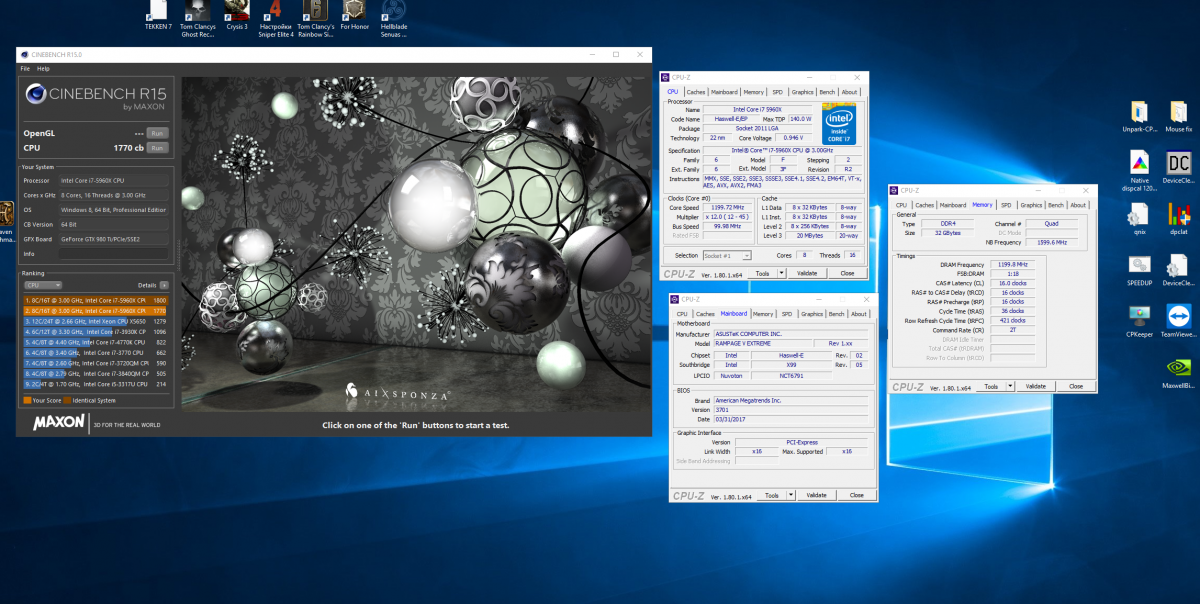Open Memory tab in the Mainboard CPU-Z window
Screen dimensions: 1200x604
[x=762, y=314]
